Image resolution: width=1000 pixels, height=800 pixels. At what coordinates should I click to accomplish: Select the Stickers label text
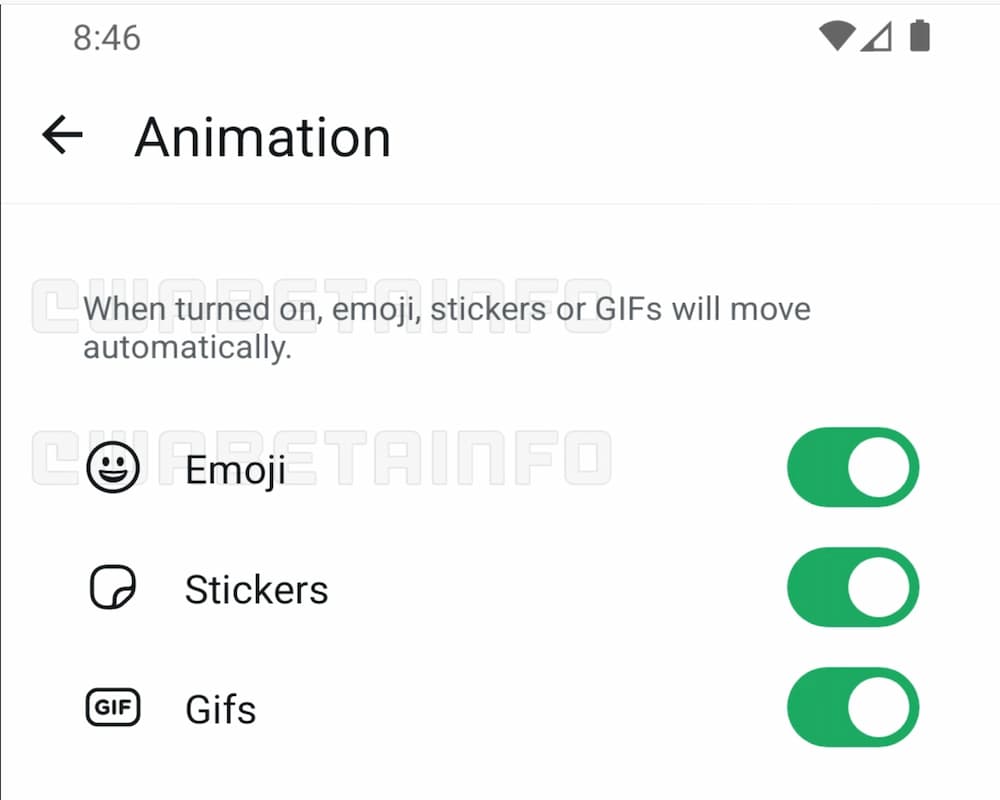click(256, 590)
